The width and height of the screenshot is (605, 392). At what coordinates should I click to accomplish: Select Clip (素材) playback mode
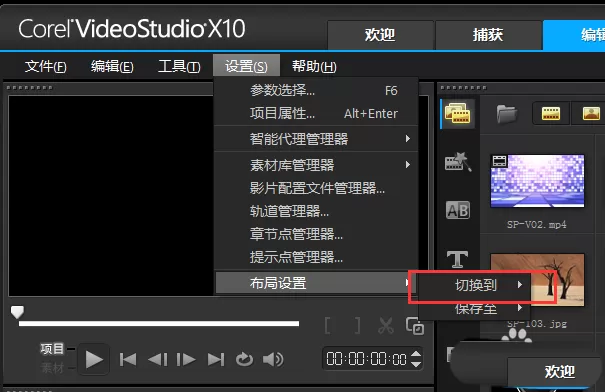tap(52, 368)
